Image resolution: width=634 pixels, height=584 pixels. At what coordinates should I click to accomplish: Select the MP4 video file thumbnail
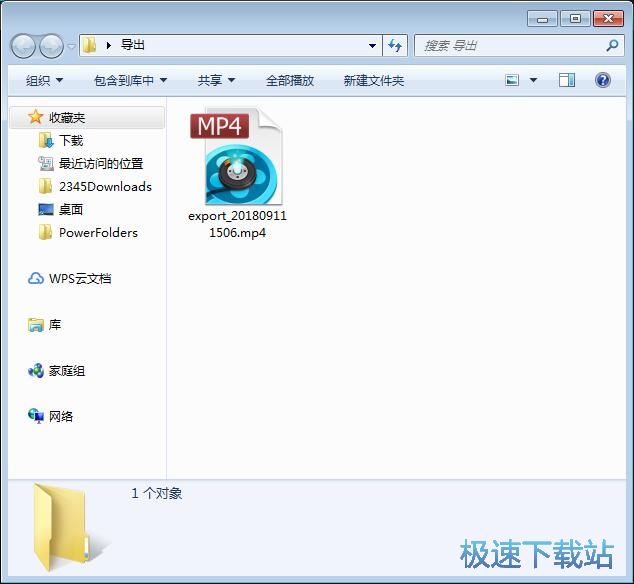237,157
